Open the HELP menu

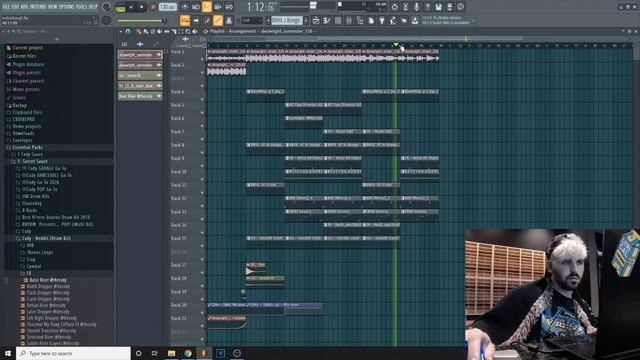tap(93, 7)
